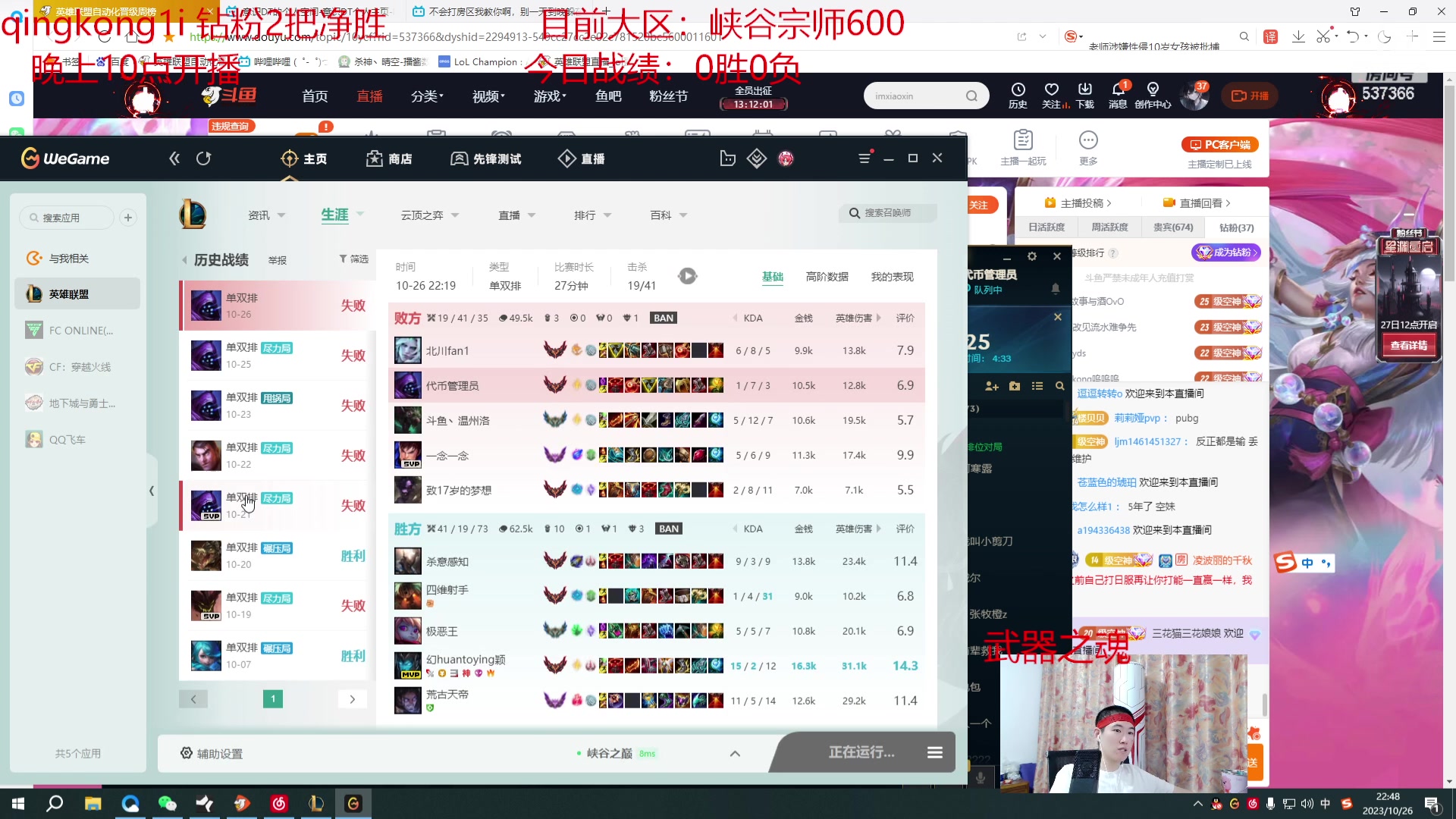The height and width of the screenshot is (819, 1456).
Task: Open Douyu 消息 notification bell
Action: point(1118,96)
